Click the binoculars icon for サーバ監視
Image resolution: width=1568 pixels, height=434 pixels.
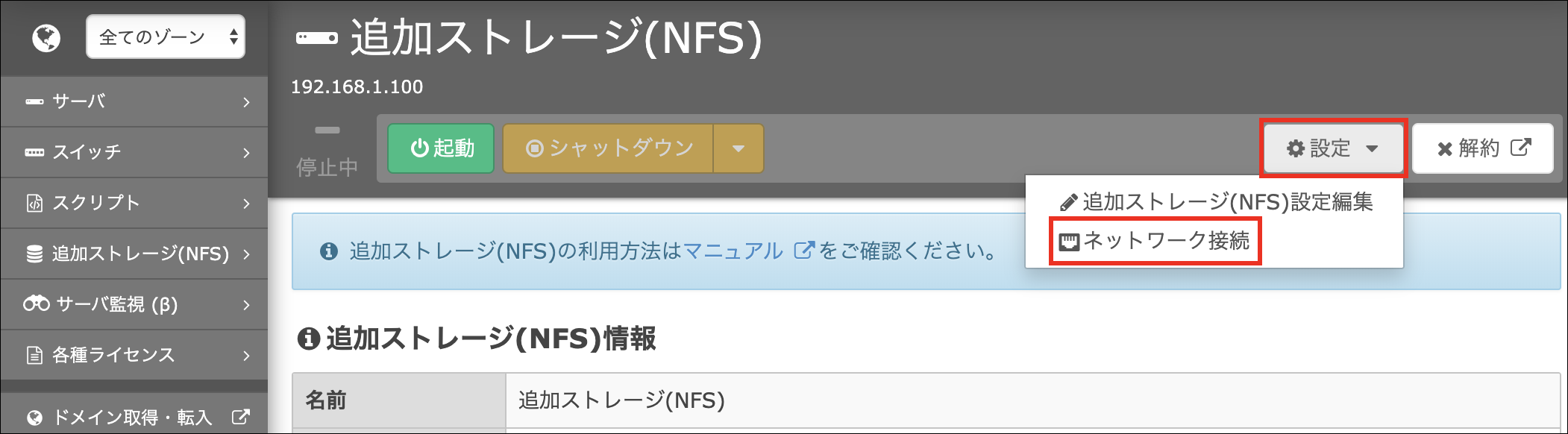click(x=37, y=304)
